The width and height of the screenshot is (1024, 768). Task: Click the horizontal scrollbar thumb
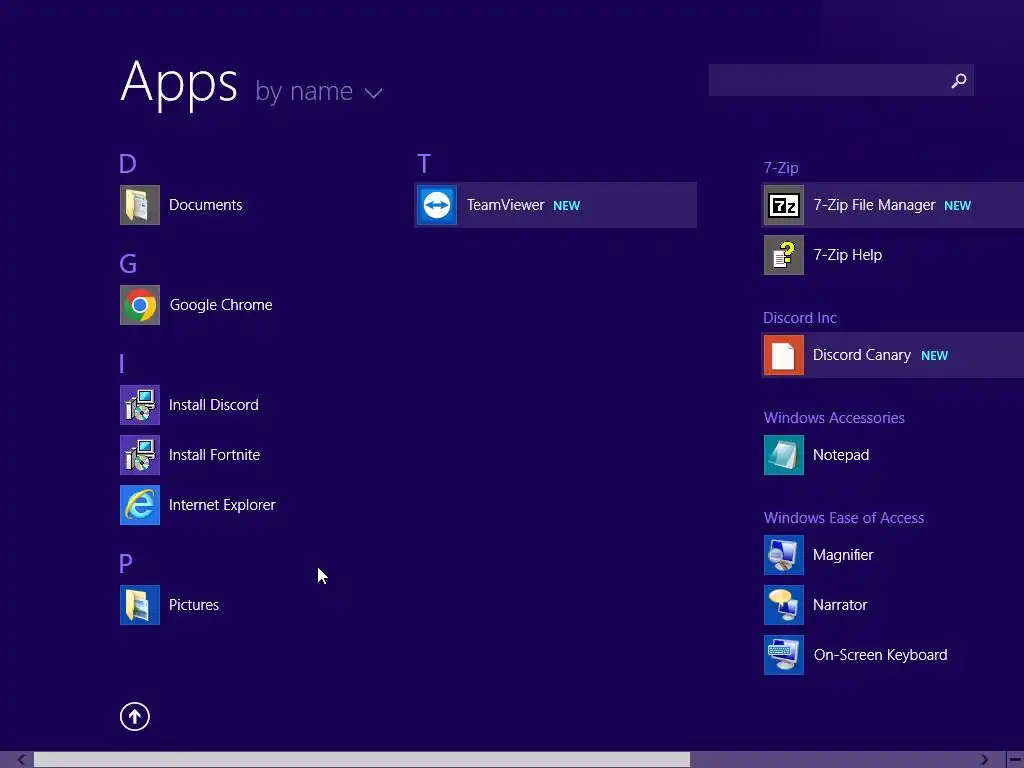tap(362, 760)
